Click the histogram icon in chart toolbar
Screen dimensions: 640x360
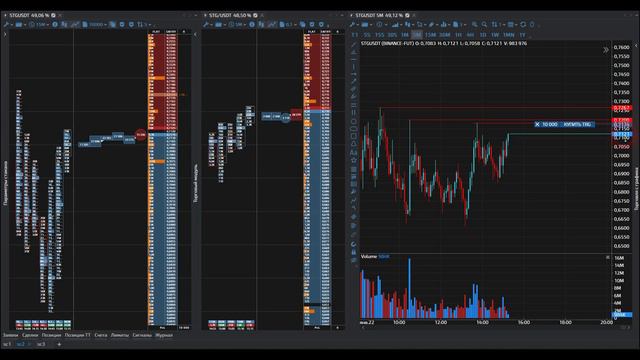point(444,24)
